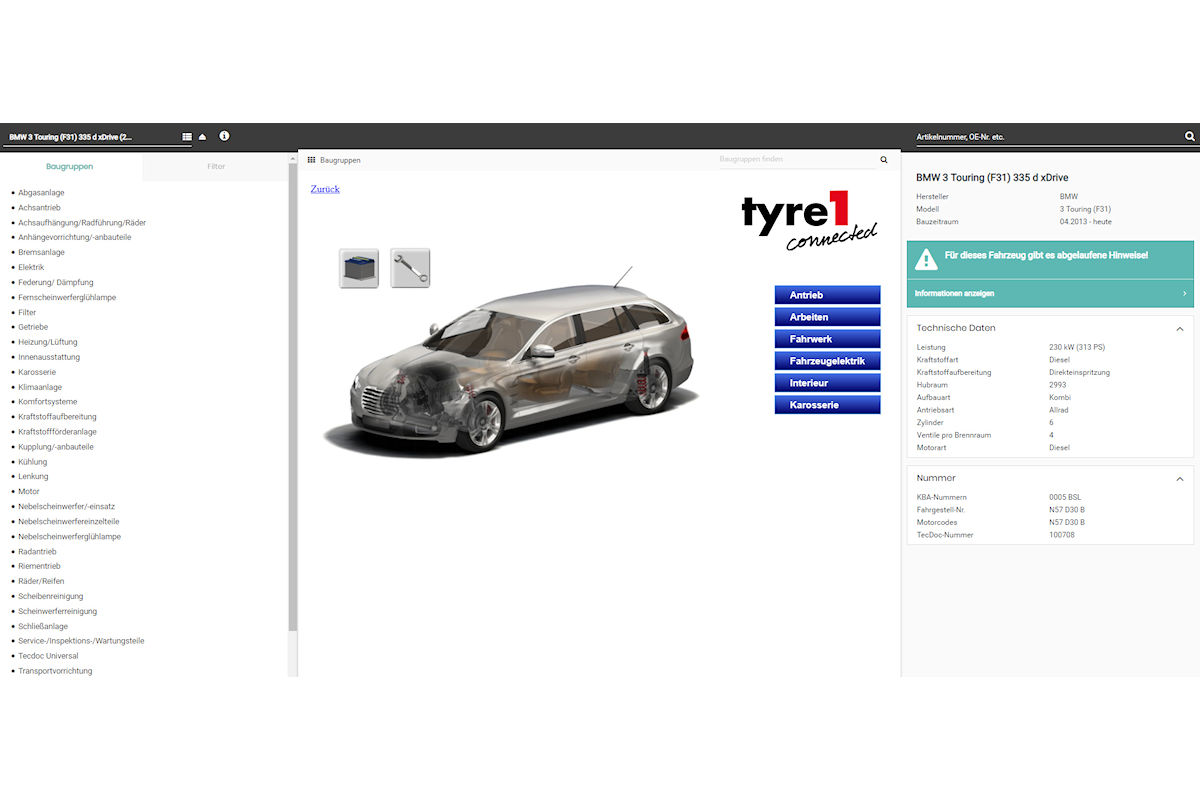Image resolution: width=1200 pixels, height=800 pixels.
Task: Open Karosserie entry in the left list
Action: [37, 372]
